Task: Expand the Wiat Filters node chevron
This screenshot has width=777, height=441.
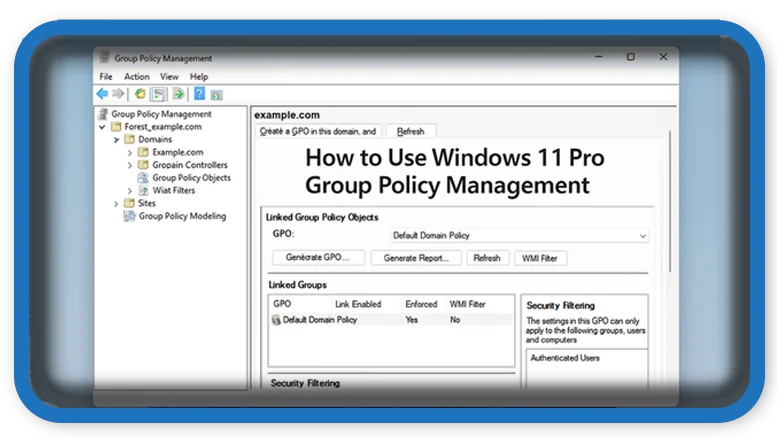Action: tap(129, 191)
